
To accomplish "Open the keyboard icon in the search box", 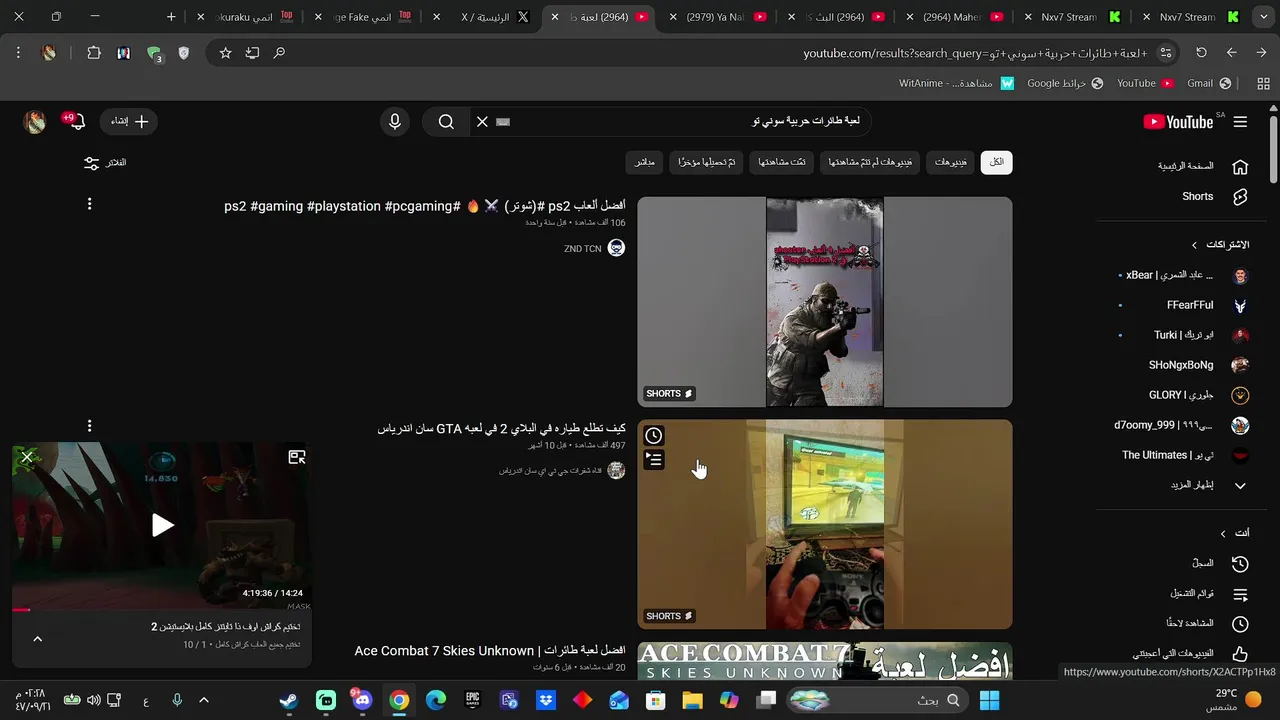I will [503, 122].
